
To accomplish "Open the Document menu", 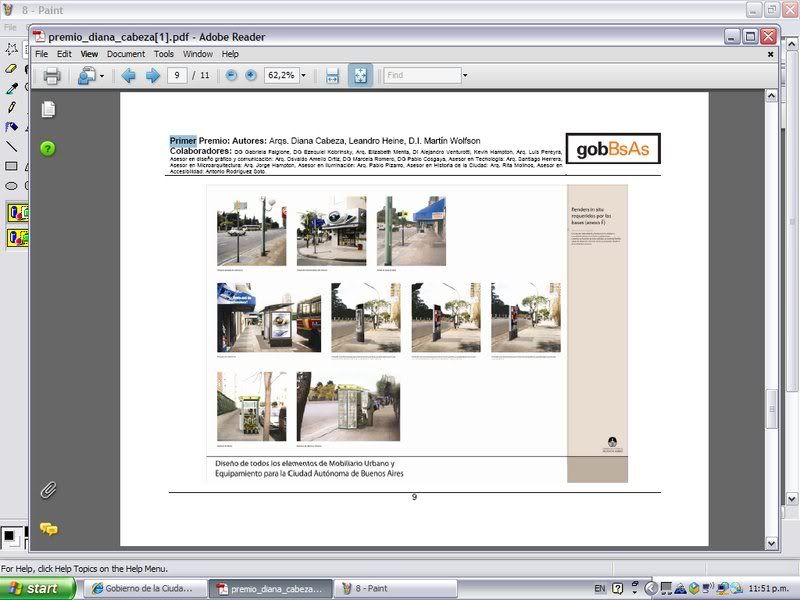I will 126,54.
